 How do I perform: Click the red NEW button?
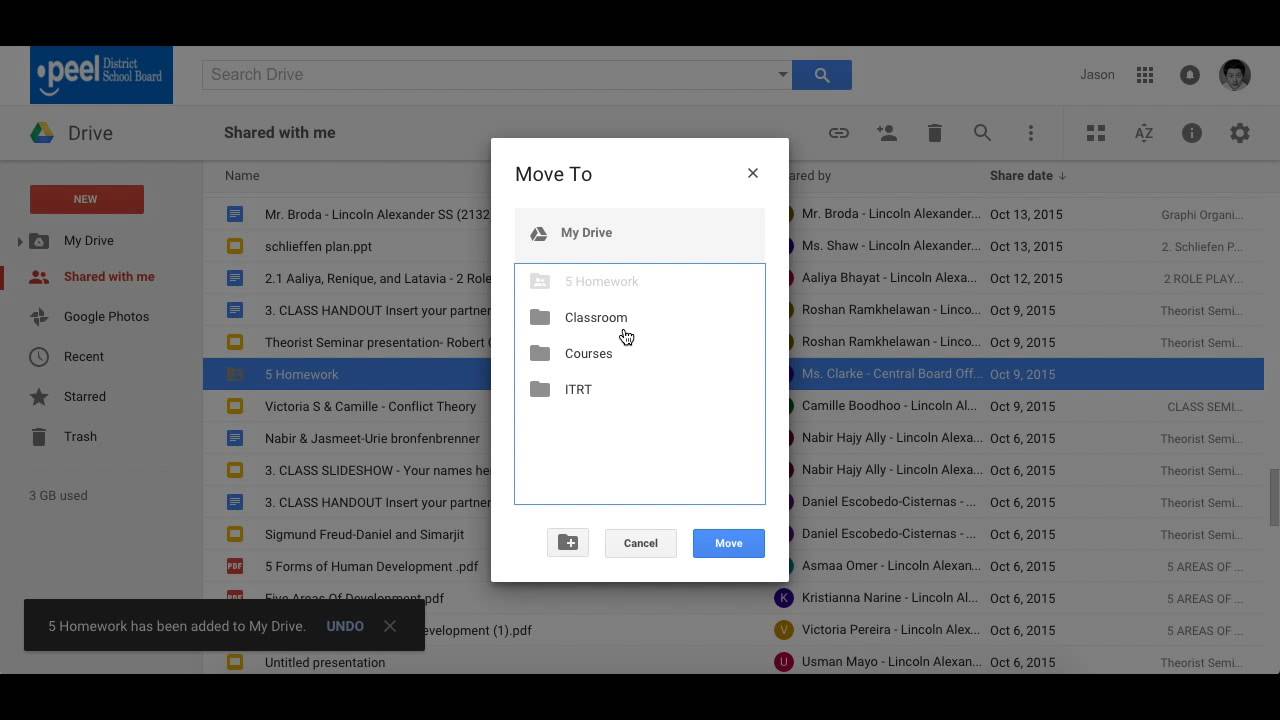coord(87,199)
